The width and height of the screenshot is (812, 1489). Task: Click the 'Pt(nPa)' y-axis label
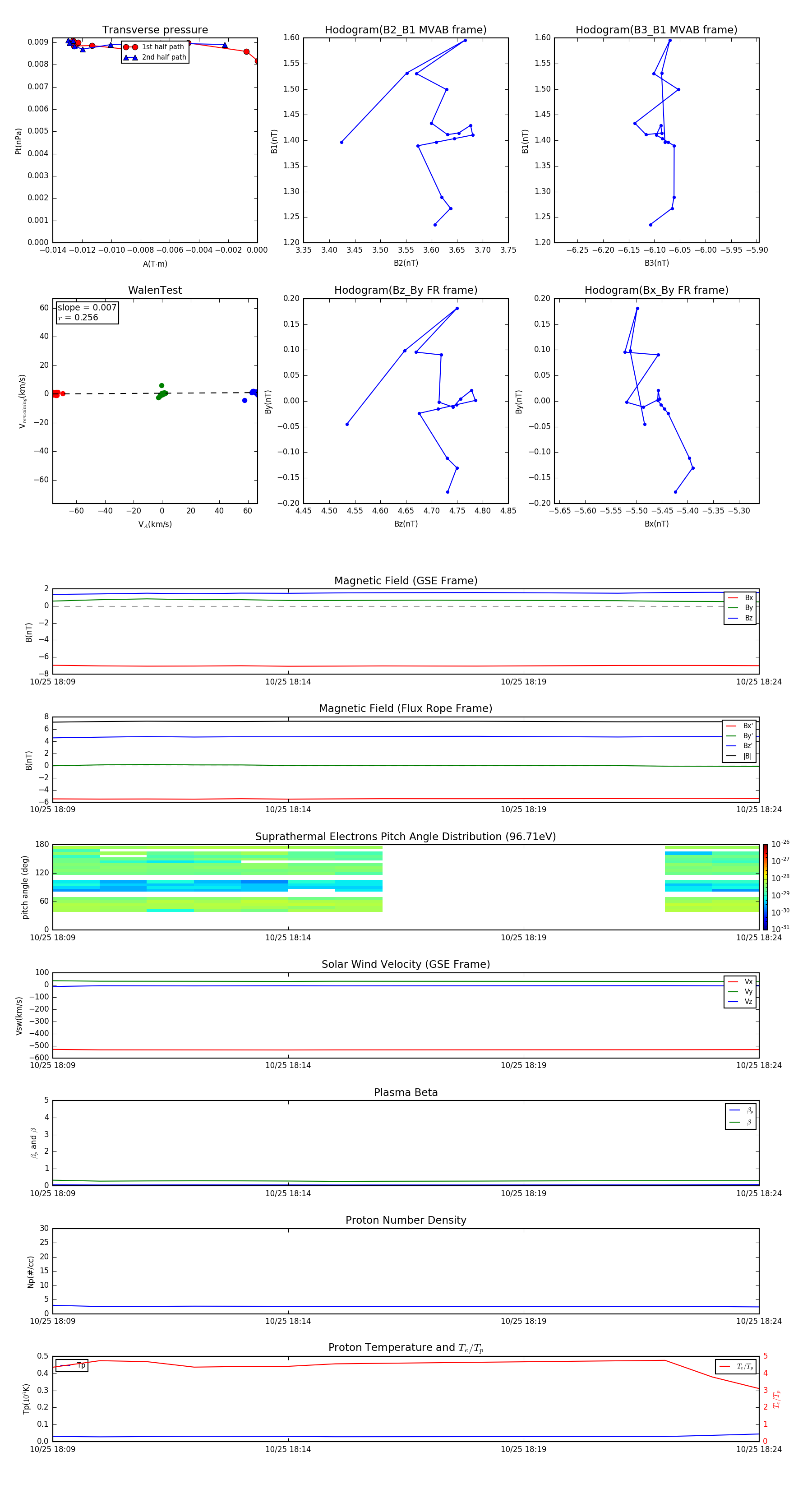coord(18,141)
